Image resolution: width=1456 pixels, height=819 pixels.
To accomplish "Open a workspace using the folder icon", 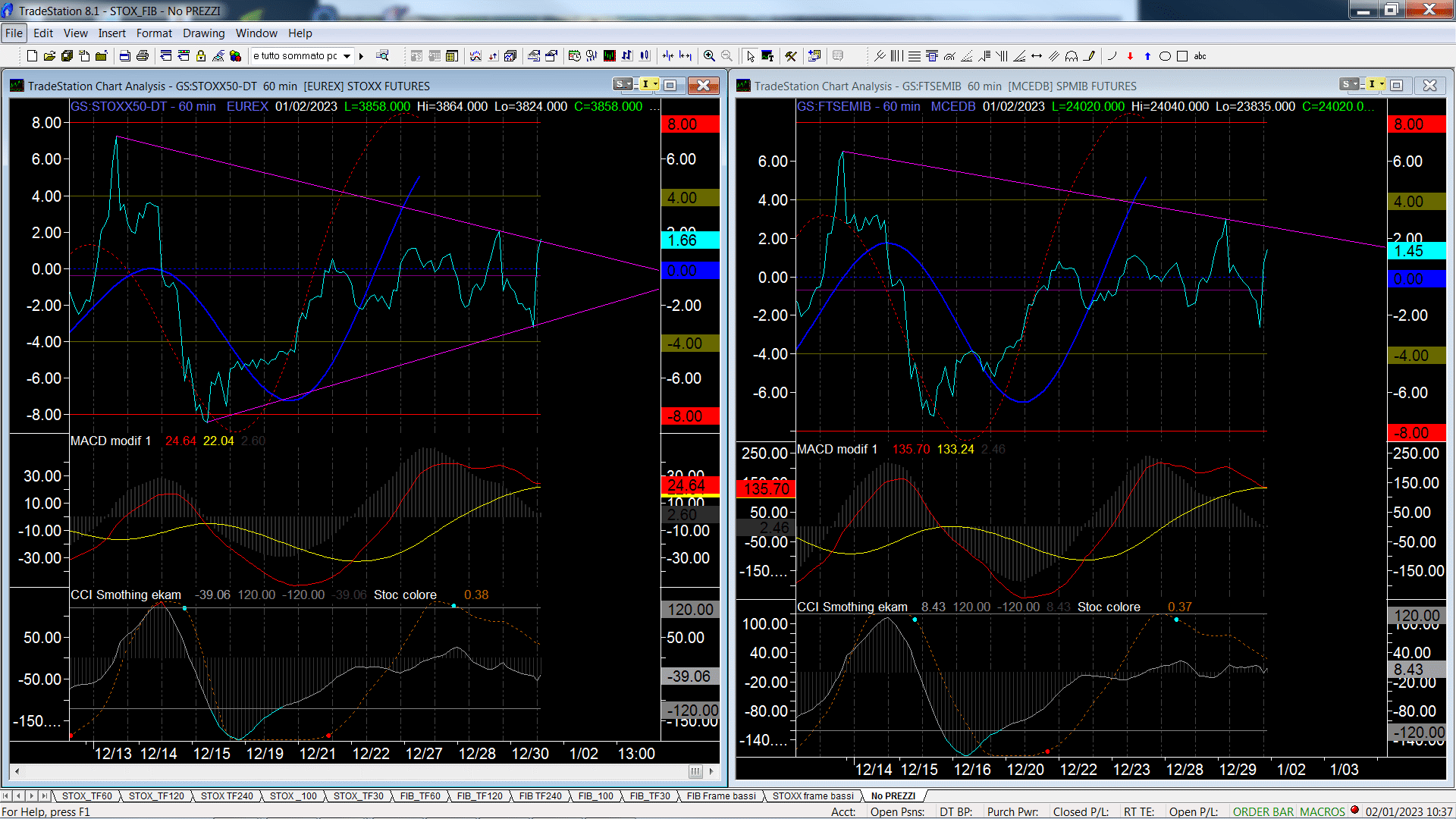I will [x=49, y=56].
